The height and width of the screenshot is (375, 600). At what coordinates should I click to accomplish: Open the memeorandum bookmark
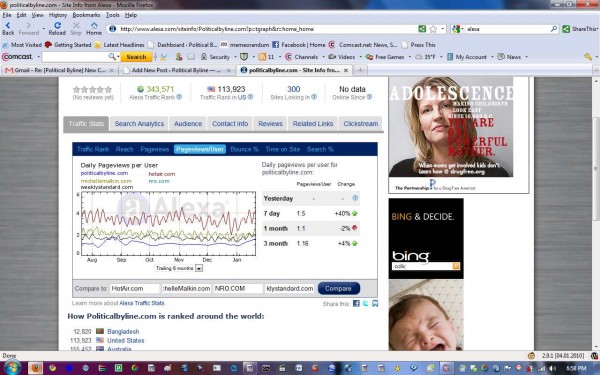click(x=245, y=45)
